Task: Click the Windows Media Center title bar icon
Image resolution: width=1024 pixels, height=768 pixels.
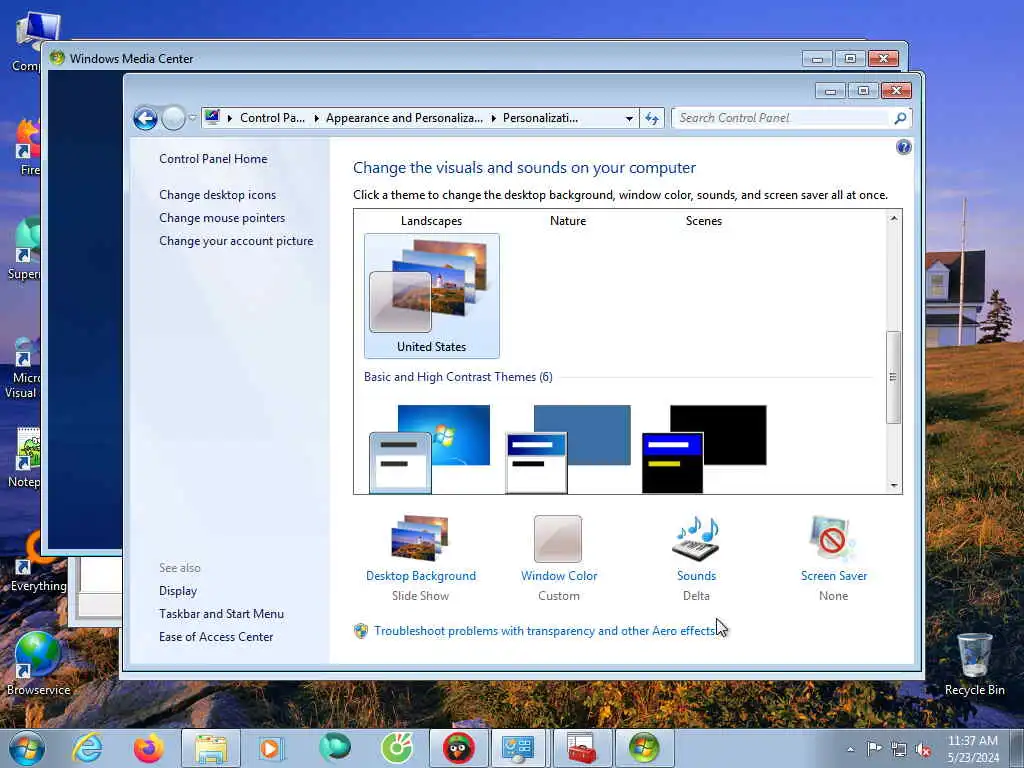Action: tap(57, 58)
